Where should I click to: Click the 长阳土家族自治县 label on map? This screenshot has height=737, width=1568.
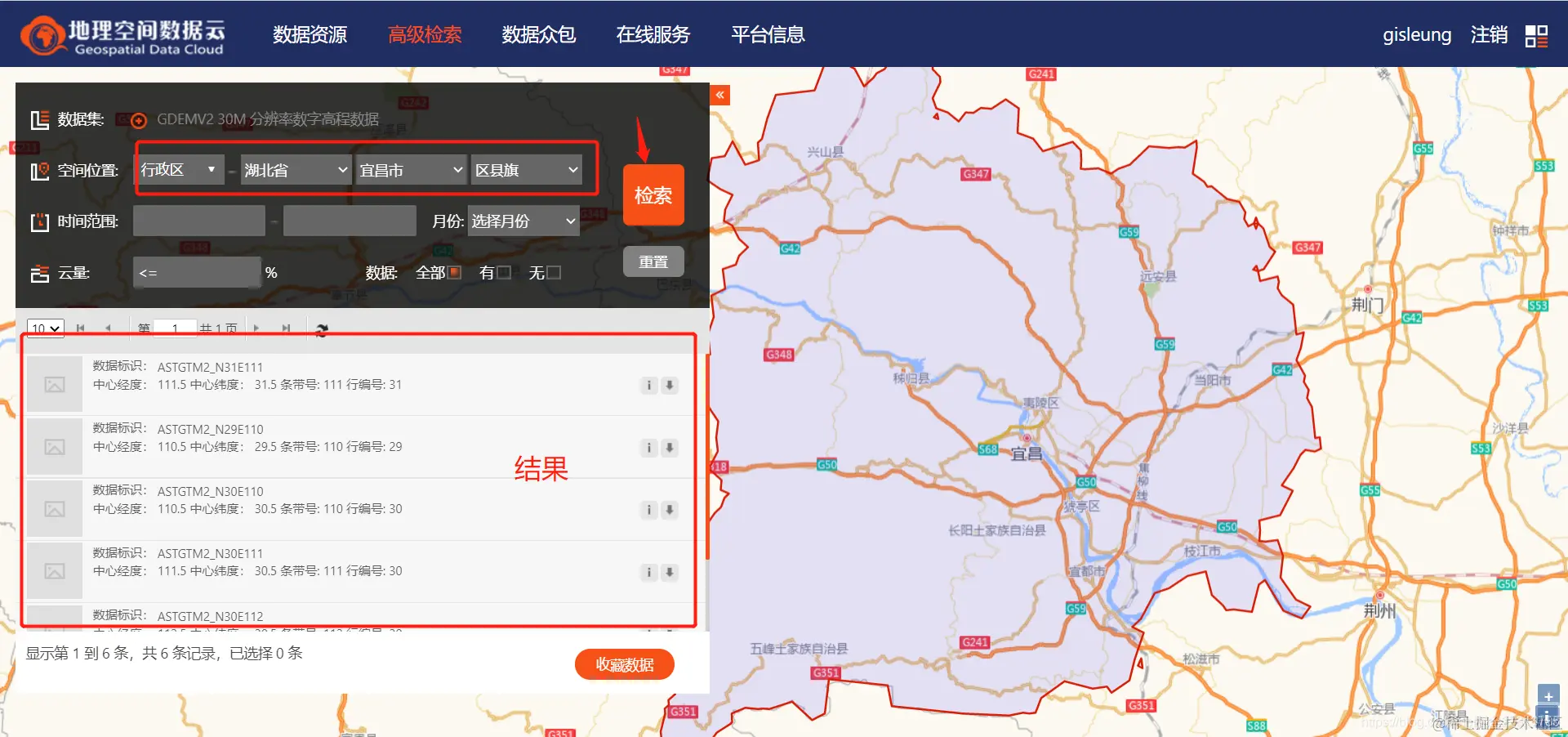click(x=997, y=530)
